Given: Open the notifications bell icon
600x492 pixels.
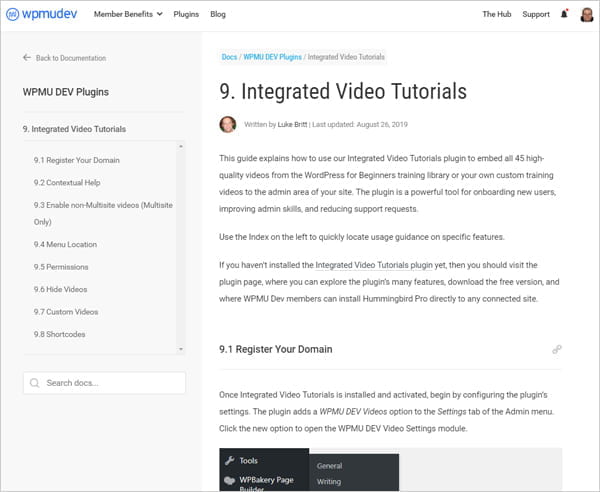Looking at the screenshot, I should click(564, 14).
